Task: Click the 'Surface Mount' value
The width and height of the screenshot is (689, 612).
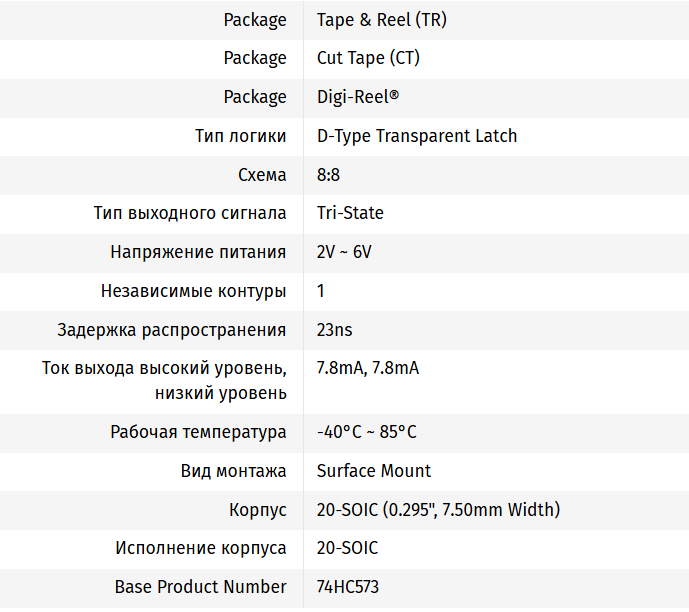Action: point(374,471)
